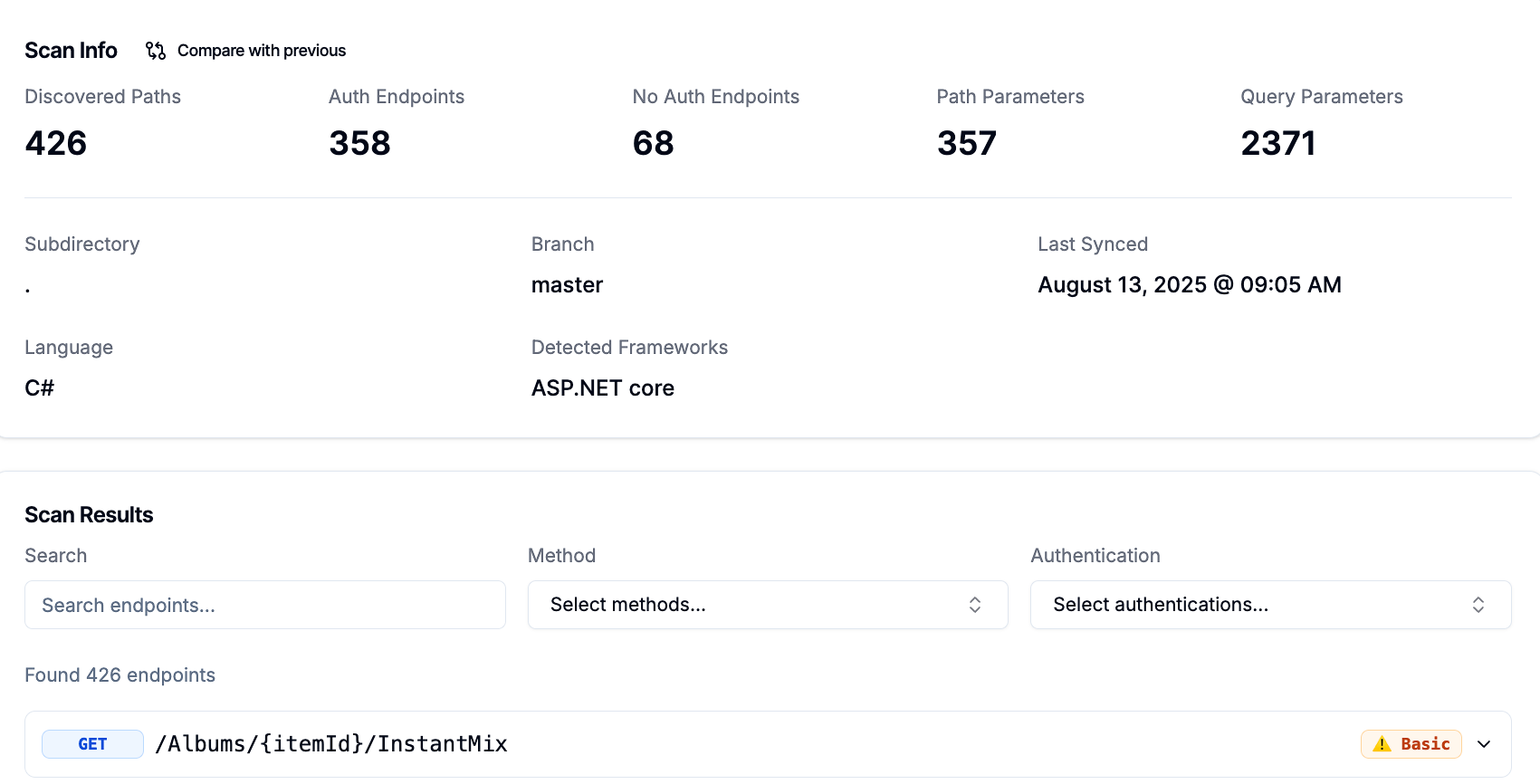Click the warning triangle icon on Basic badge

1382,744
